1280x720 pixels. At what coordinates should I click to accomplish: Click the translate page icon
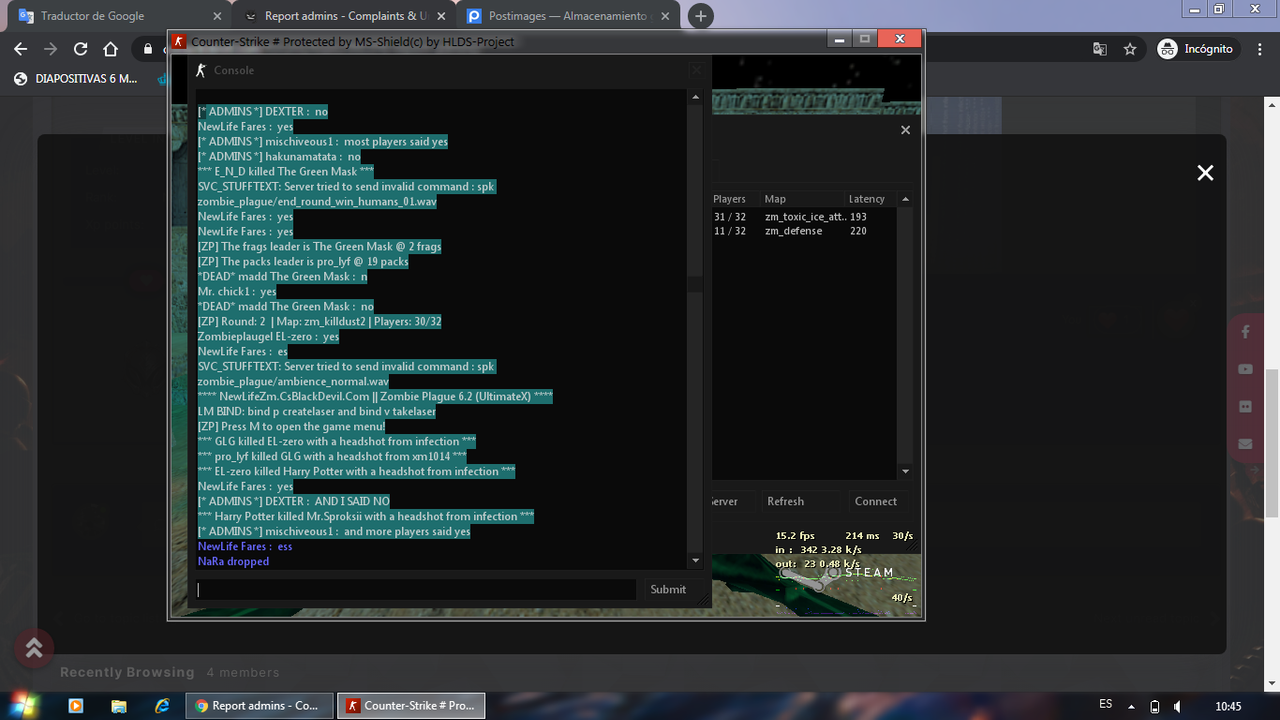click(x=1100, y=49)
